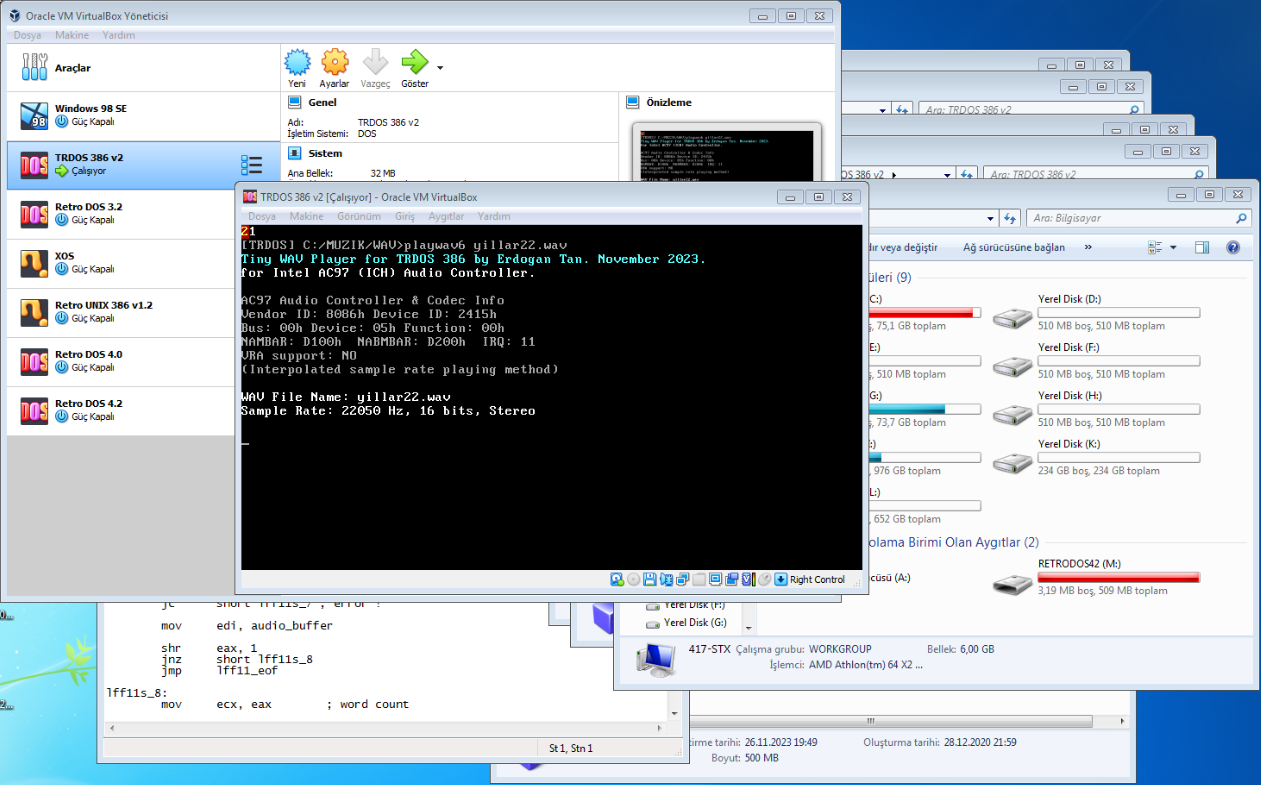Click the RETRODOS42 red usage bar

[x=1119, y=577]
